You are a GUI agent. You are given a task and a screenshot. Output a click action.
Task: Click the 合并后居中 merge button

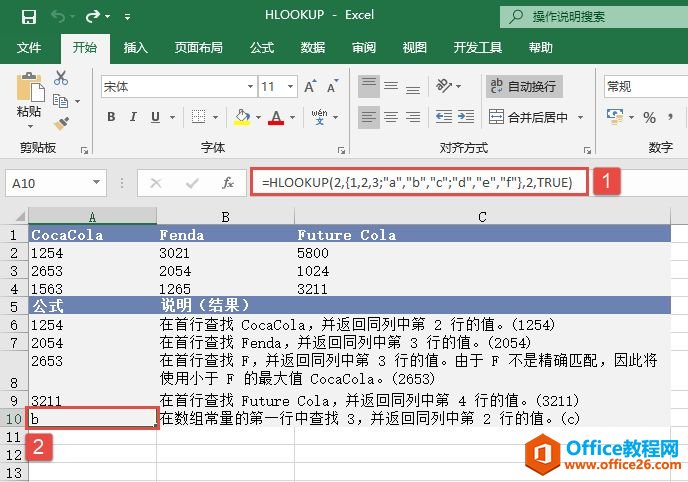[x=528, y=117]
